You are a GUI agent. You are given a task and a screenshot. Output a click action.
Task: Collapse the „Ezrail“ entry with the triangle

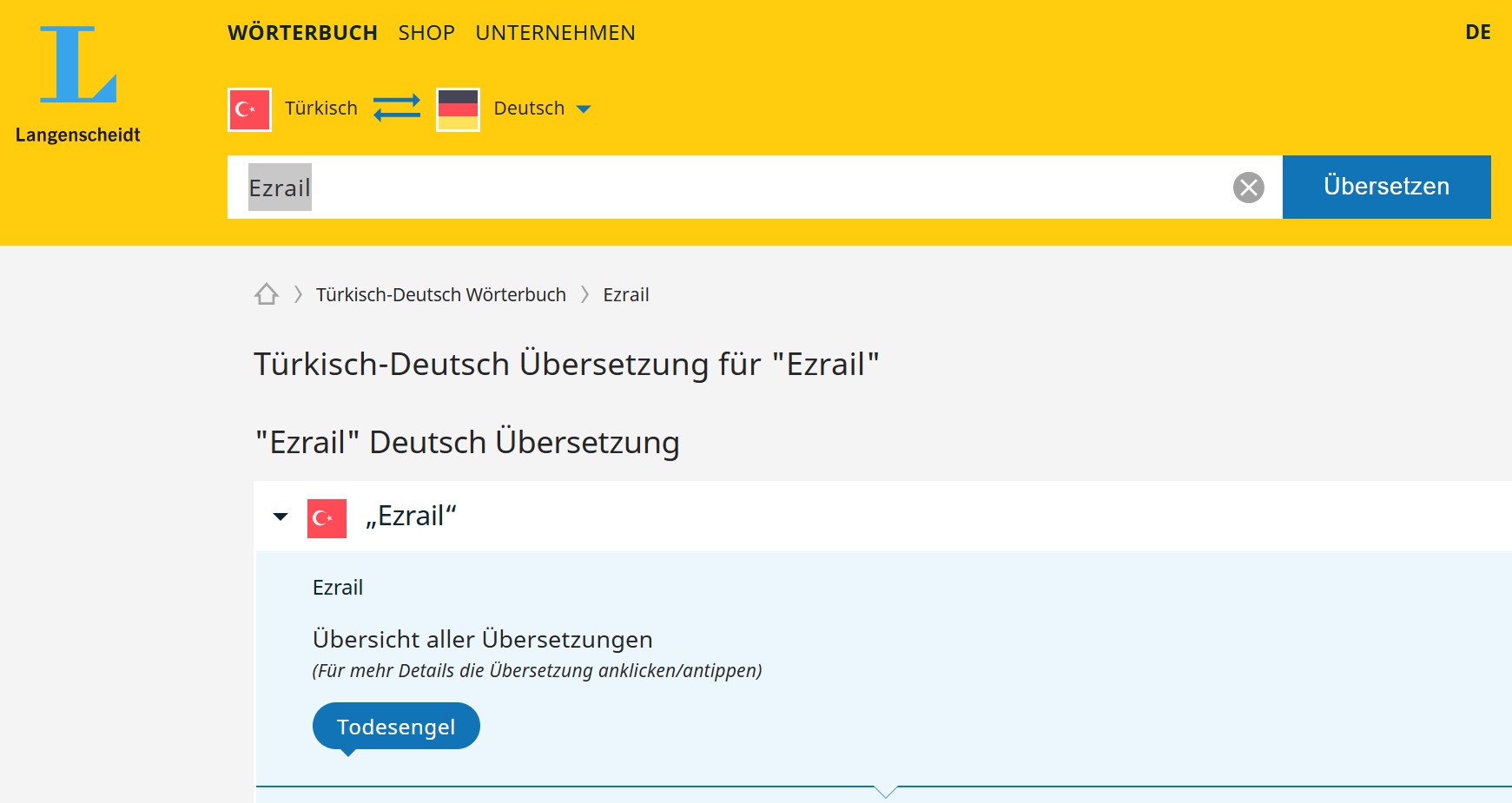click(x=281, y=517)
